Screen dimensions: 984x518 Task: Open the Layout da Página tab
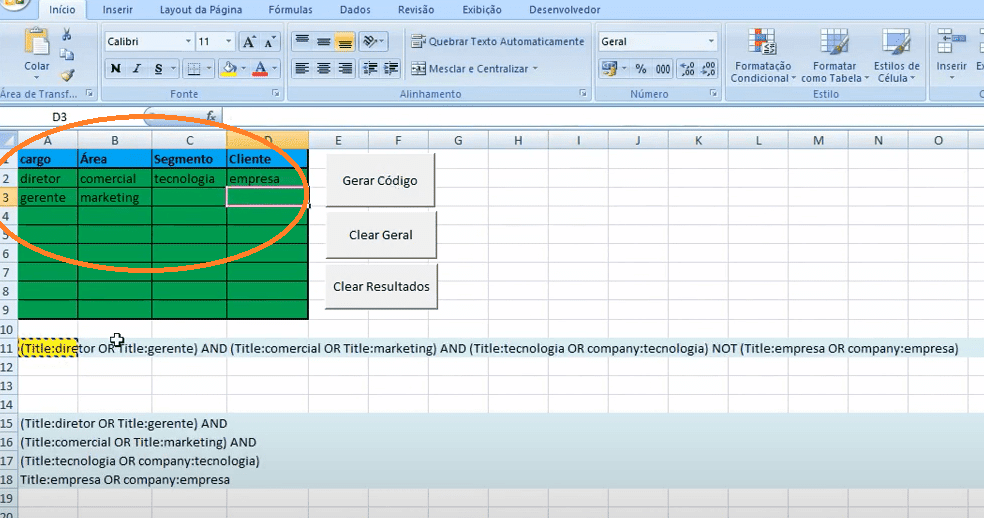pyautogui.click(x=200, y=10)
